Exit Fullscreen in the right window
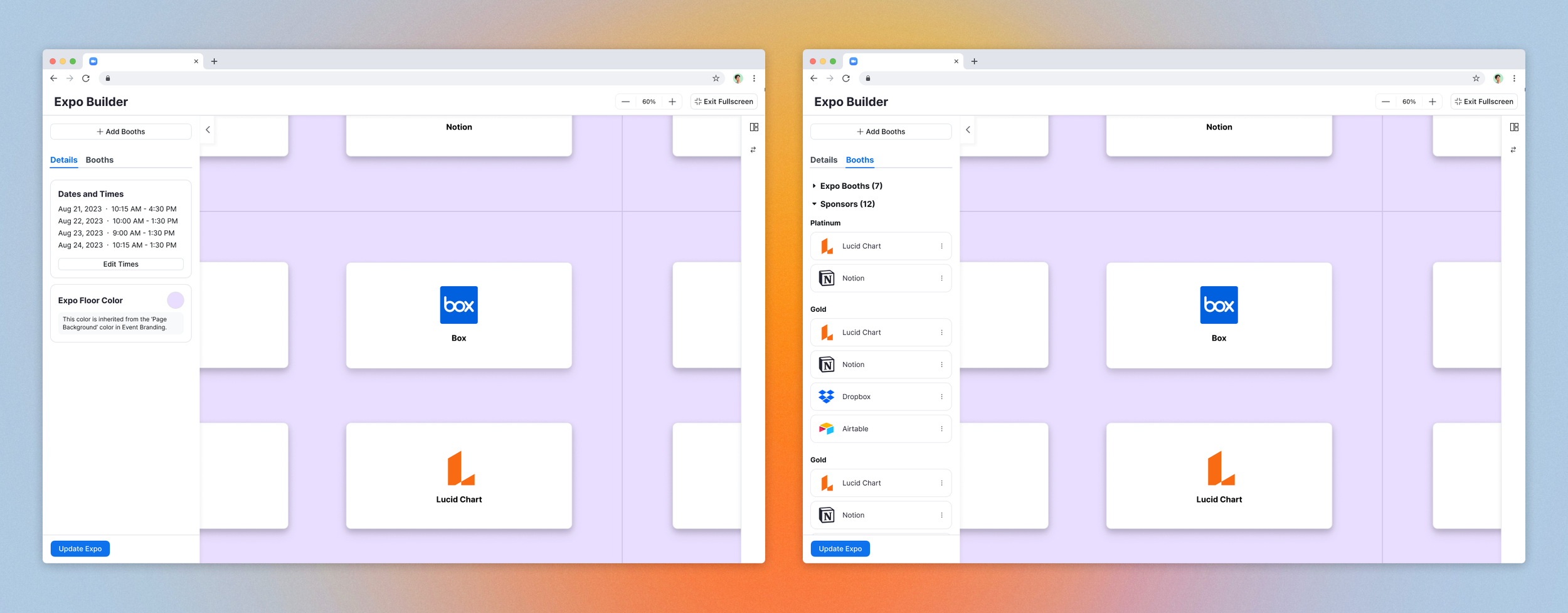 click(x=1484, y=102)
